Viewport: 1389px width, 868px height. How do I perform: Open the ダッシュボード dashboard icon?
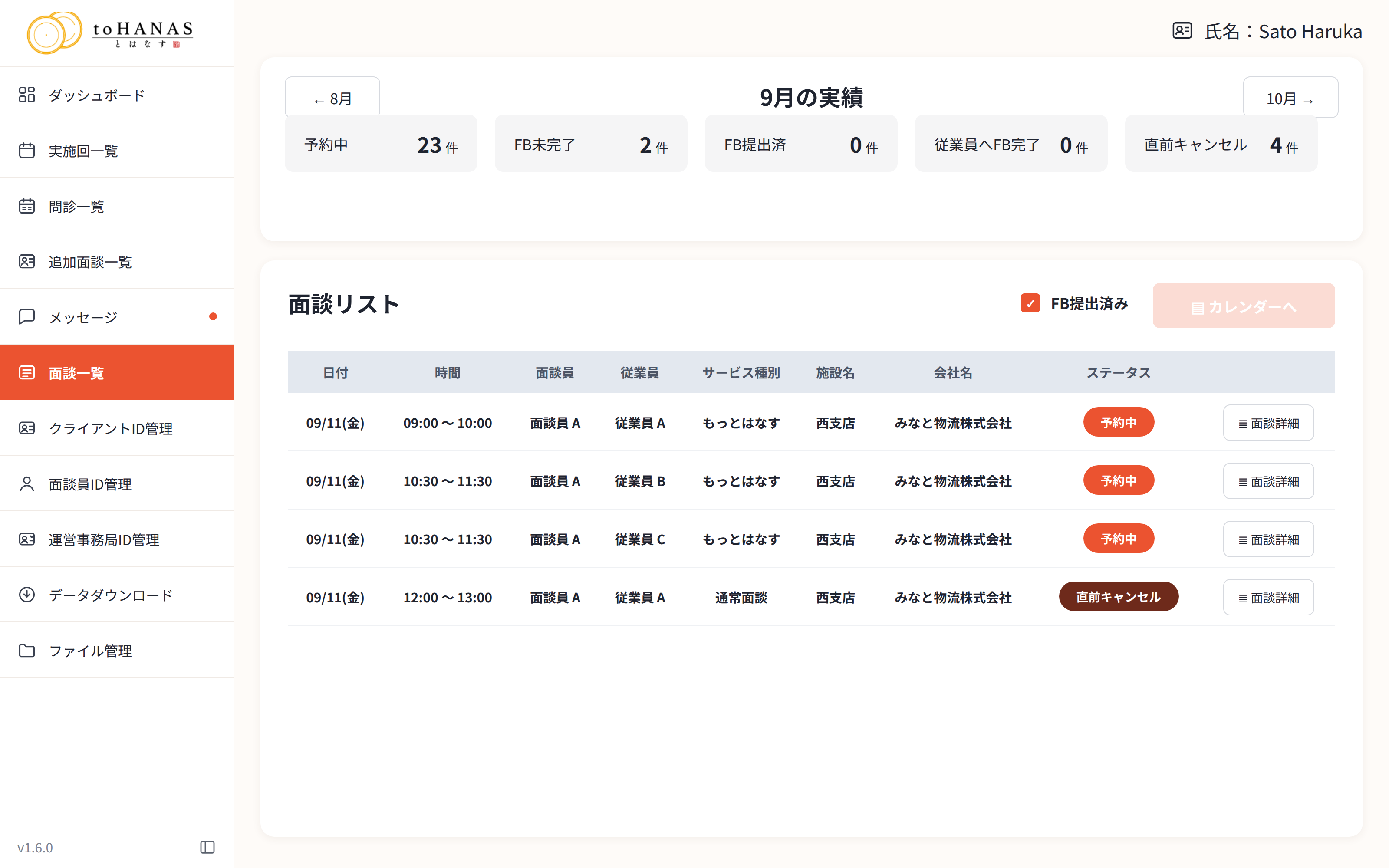pos(26,95)
